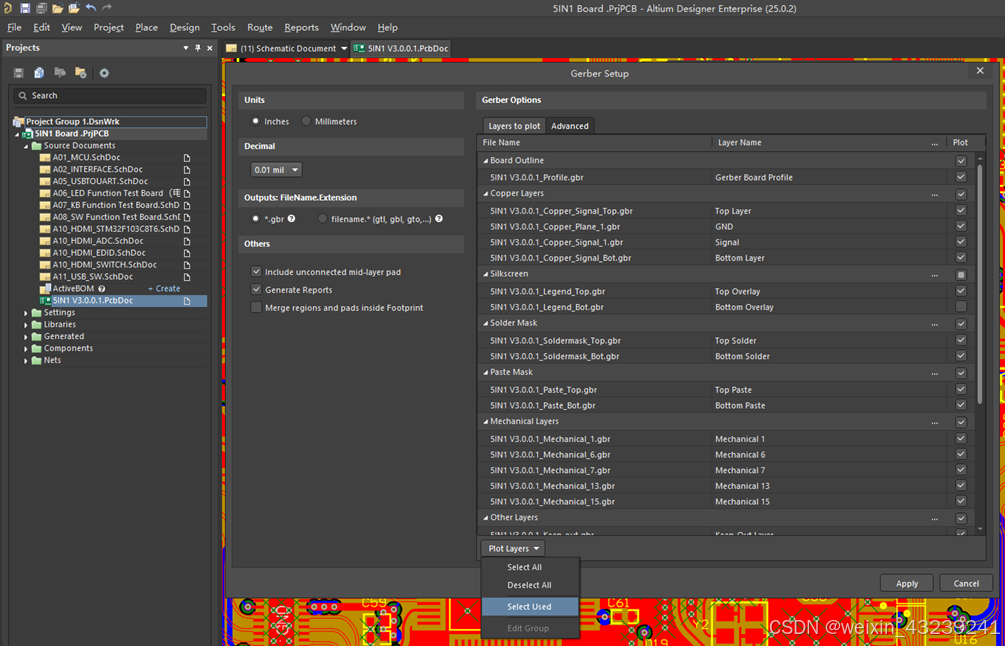Click the ellipsis button in Copper Layers row
This screenshot has width=1005, height=646.
click(934, 194)
